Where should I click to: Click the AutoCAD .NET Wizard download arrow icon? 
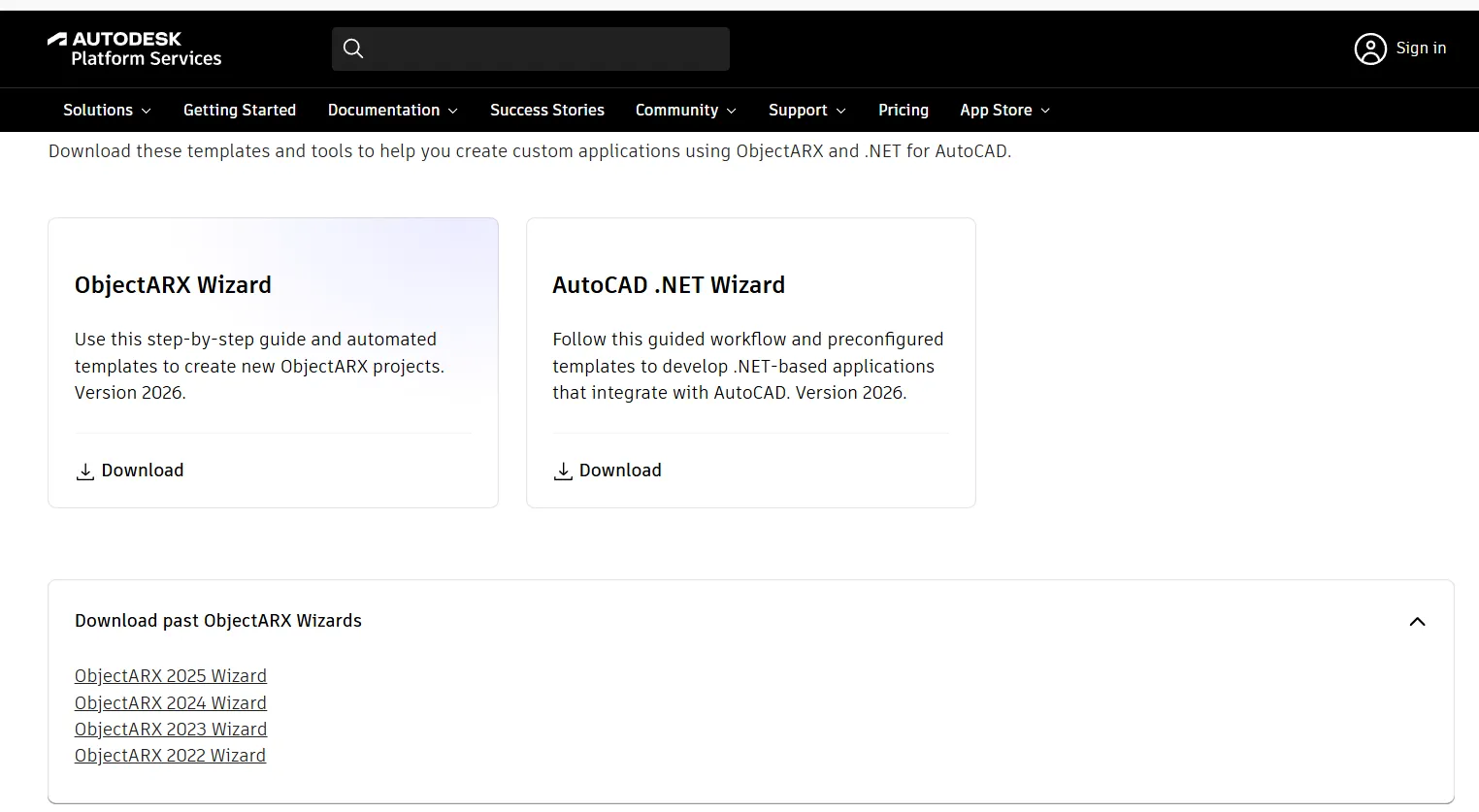pyautogui.click(x=563, y=471)
